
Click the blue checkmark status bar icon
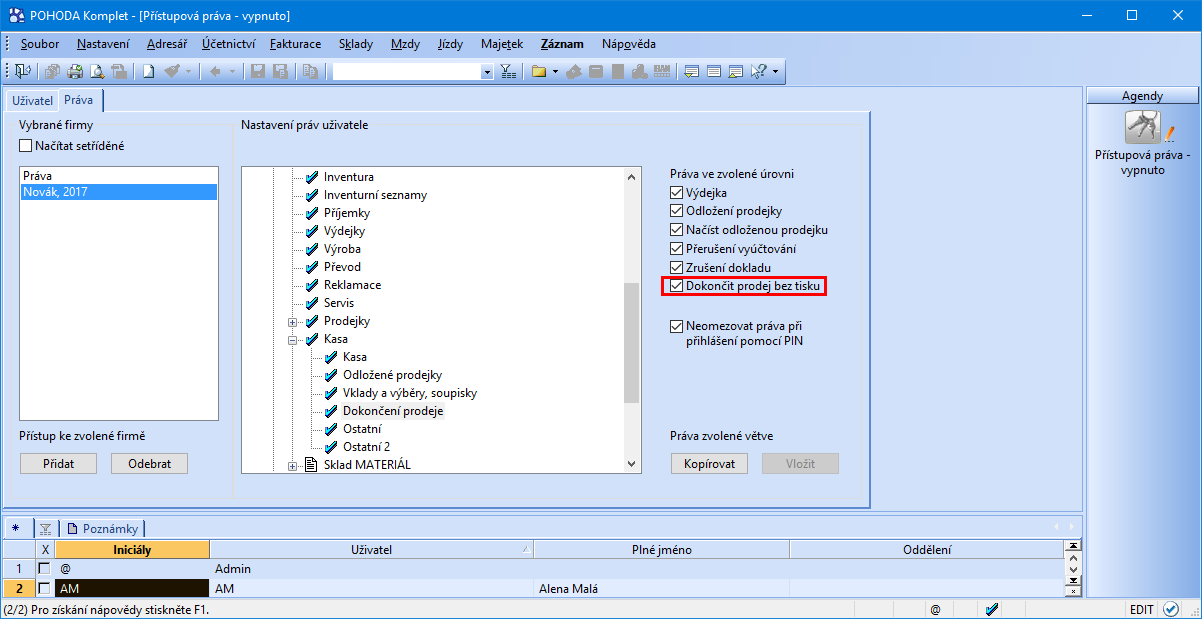(x=992, y=609)
